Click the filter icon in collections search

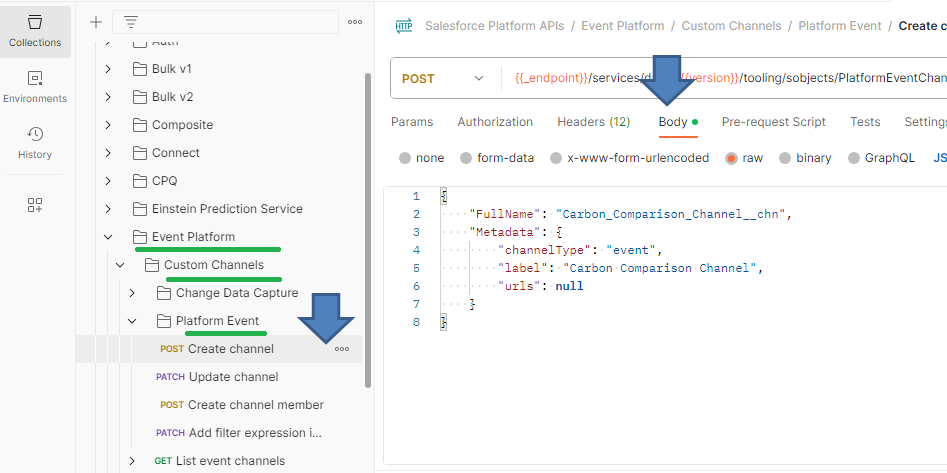130,22
